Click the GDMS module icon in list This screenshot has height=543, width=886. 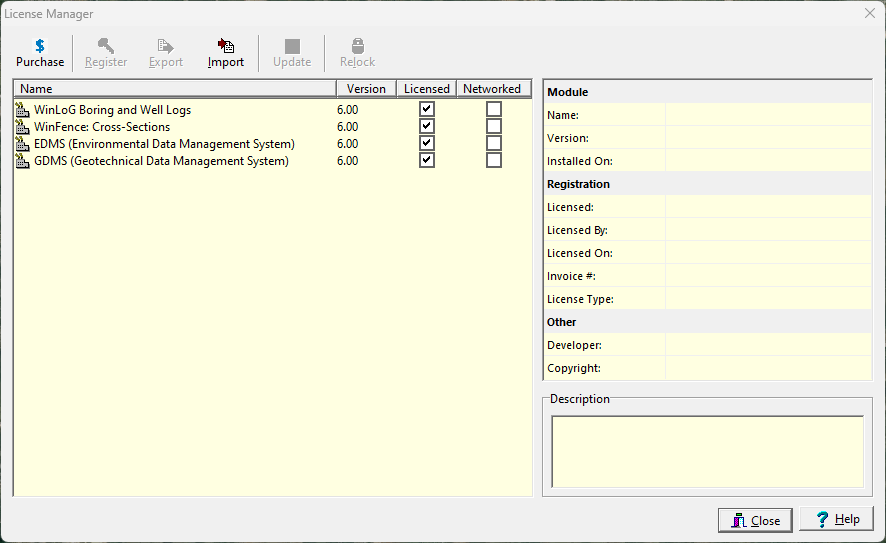pyautogui.click(x=23, y=161)
